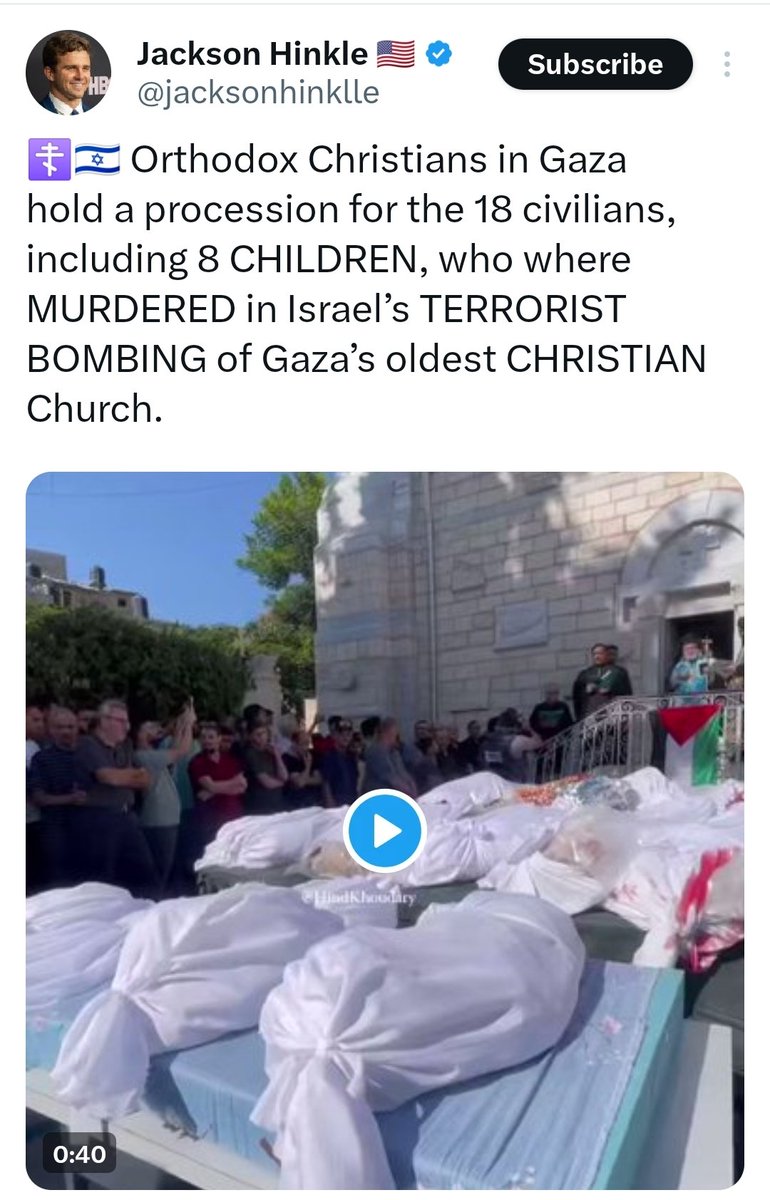Open the @jacksonhinklle handle link
This screenshot has width=770, height=1200.
[258, 93]
